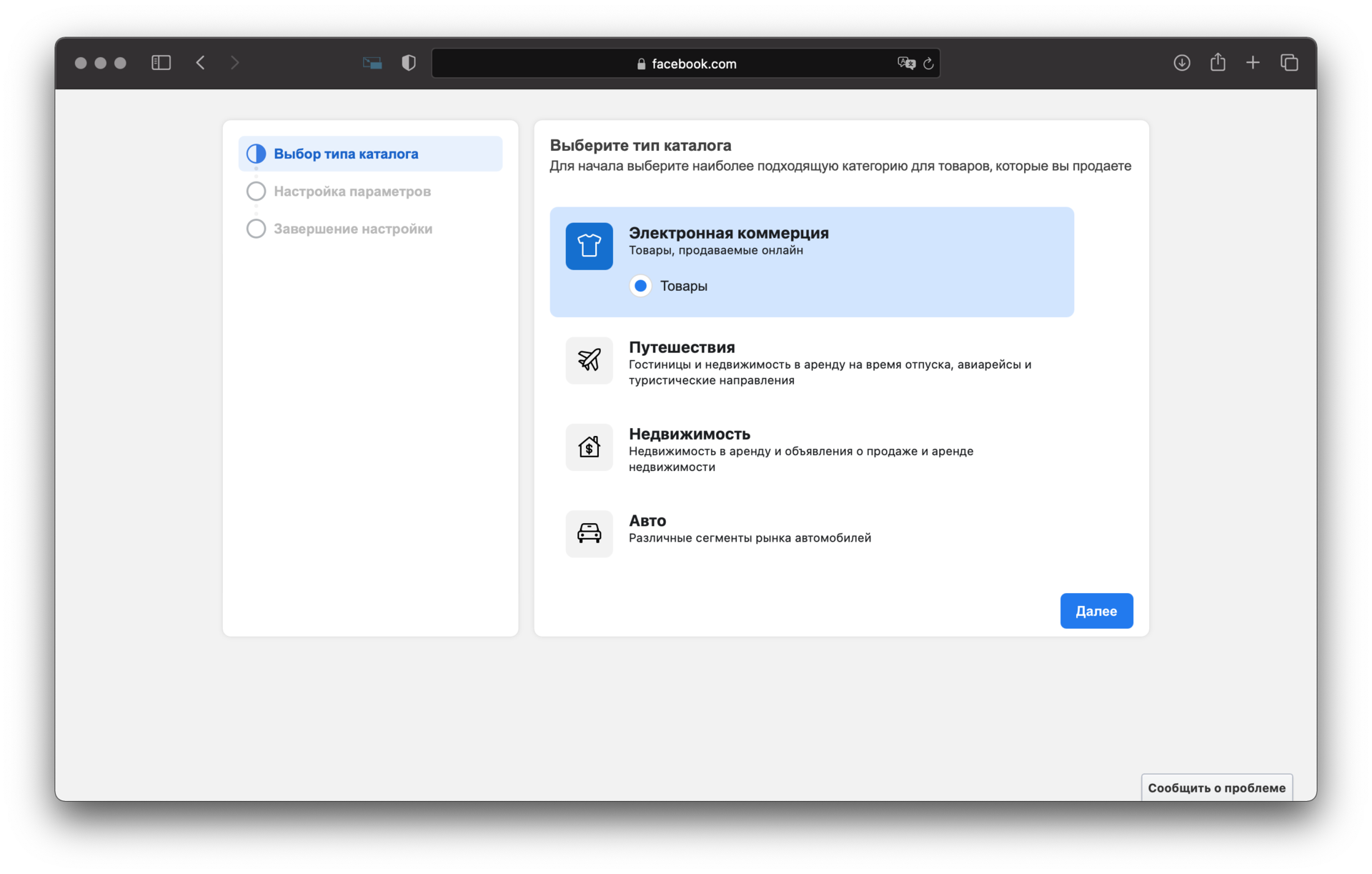Go to Завершение настройки step
The width and height of the screenshot is (1372, 874).
pos(352,229)
